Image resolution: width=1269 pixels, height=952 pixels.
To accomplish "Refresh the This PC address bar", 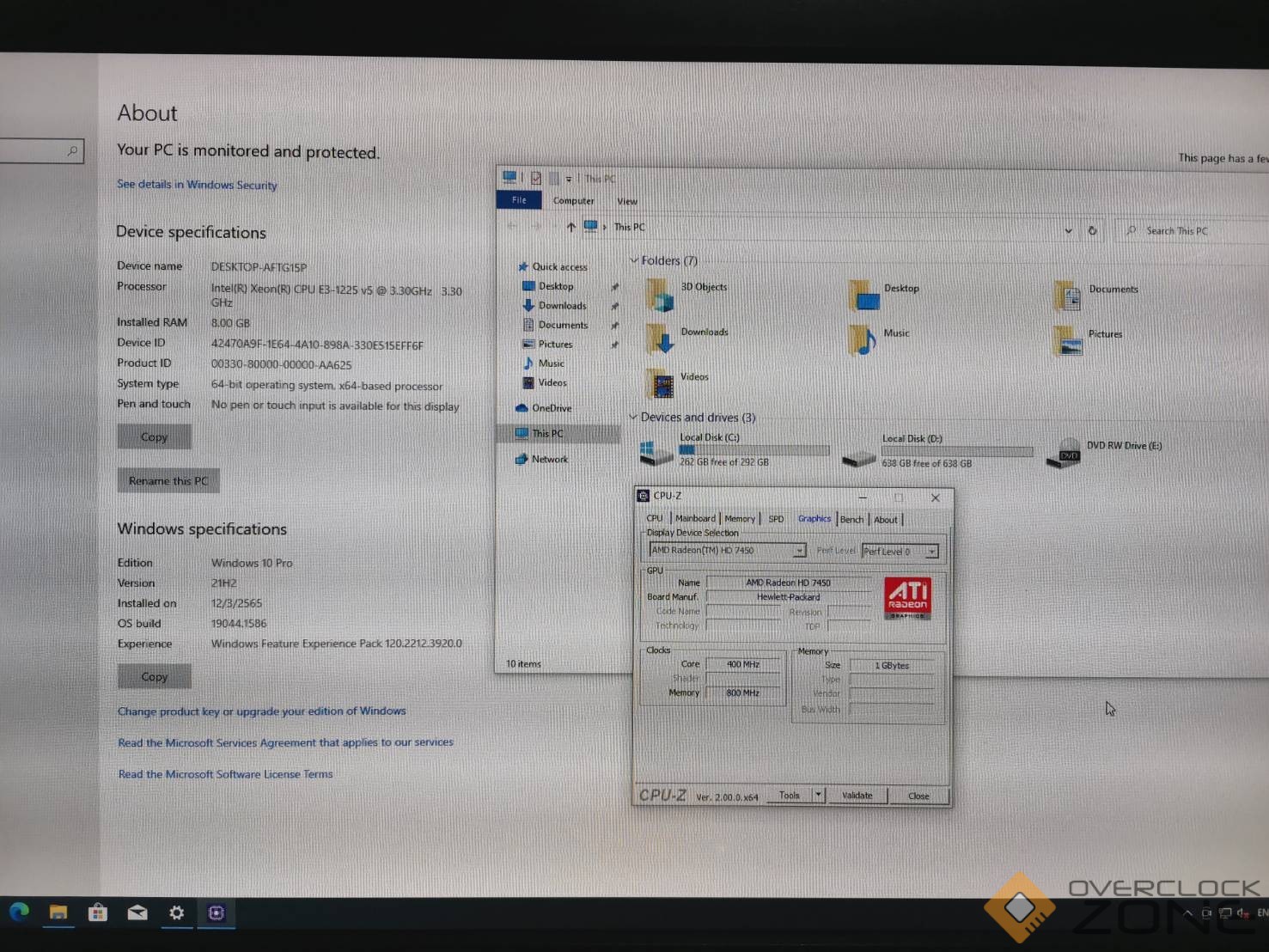I will coord(1092,230).
